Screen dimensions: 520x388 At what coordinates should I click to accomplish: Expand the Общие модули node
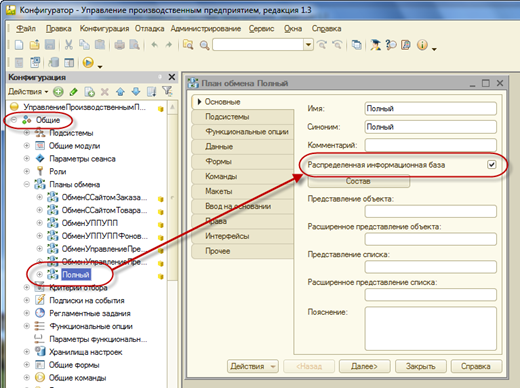point(27,146)
